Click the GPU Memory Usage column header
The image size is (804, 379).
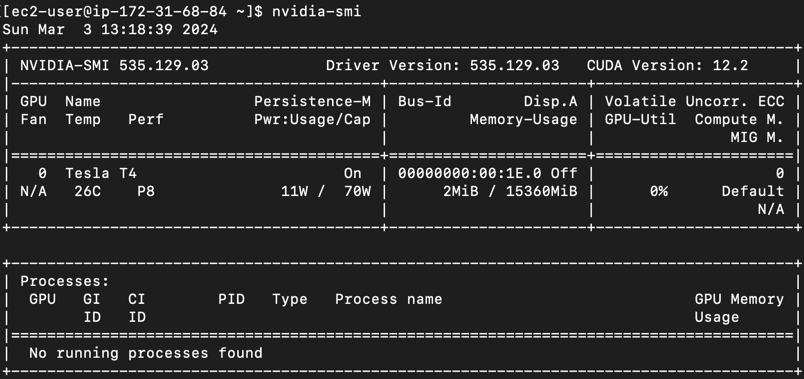click(x=739, y=308)
